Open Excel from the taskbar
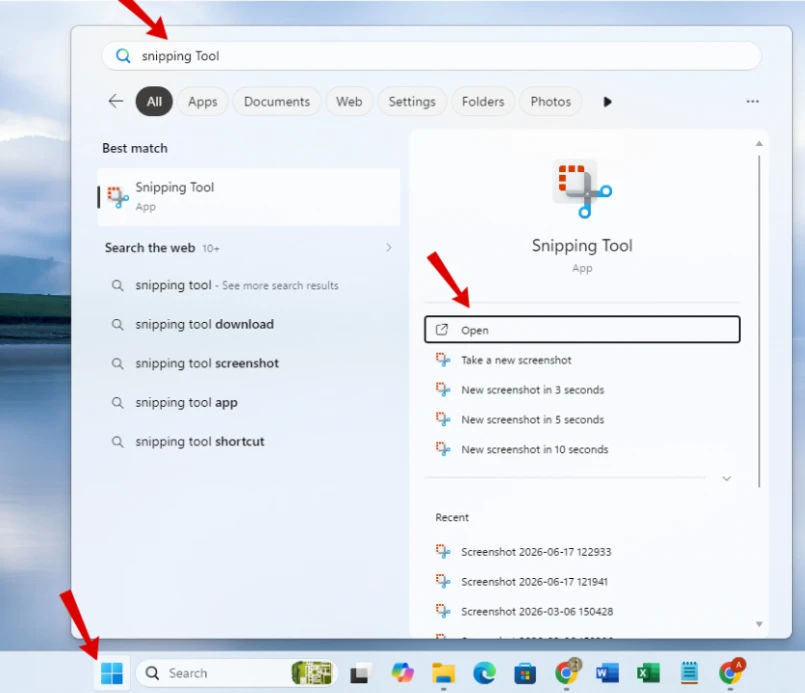The image size is (805, 693). click(648, 673)
